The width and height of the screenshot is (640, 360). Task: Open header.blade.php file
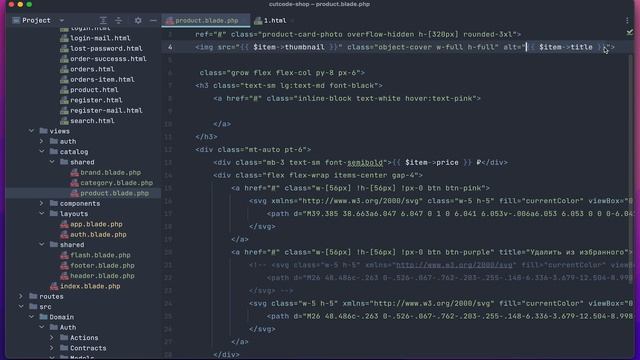tap(102, 276)
